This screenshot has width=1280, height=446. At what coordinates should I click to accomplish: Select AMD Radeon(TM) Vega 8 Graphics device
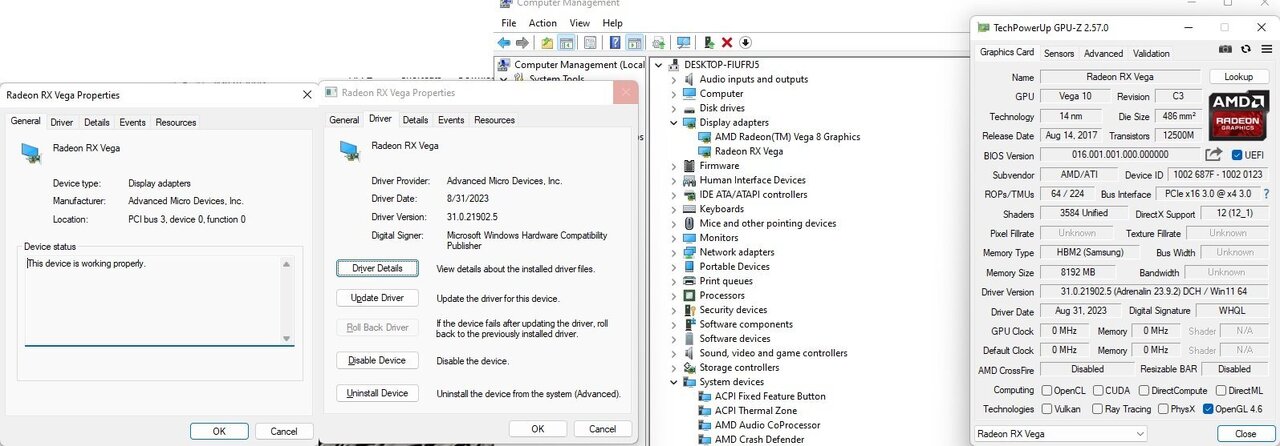(x=786, y=137)
